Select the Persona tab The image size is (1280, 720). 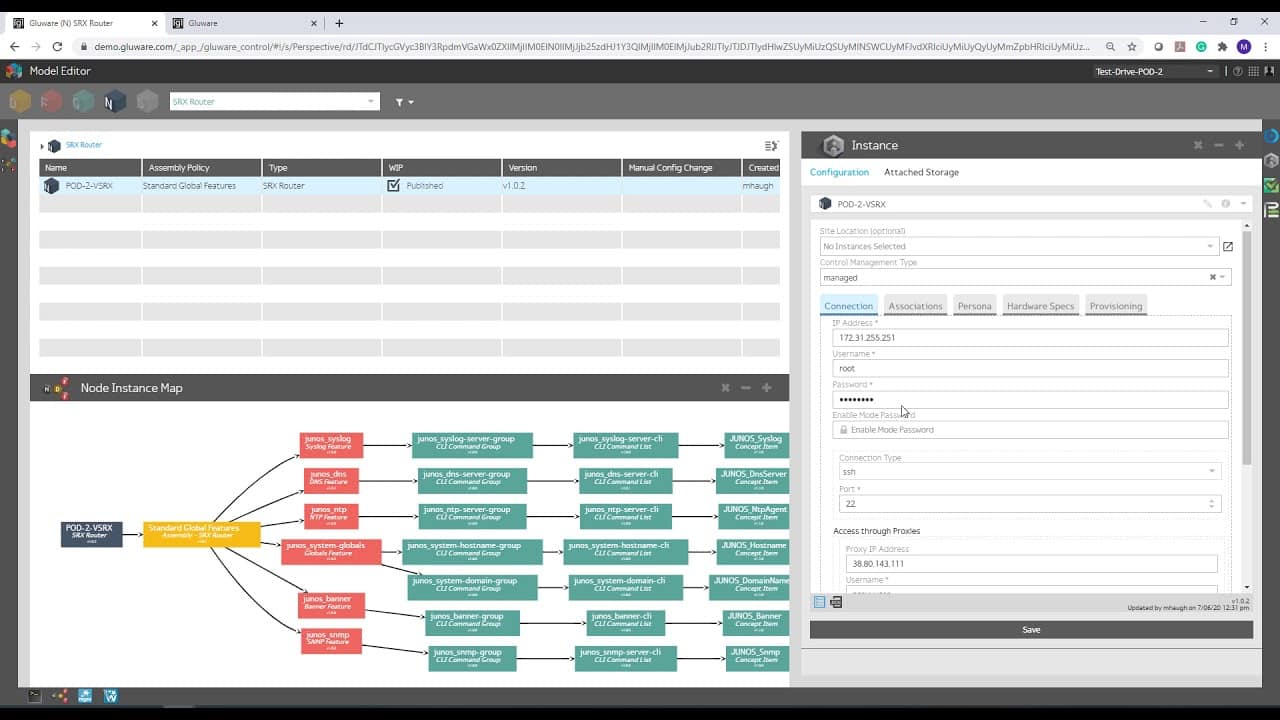coord(975,306)
